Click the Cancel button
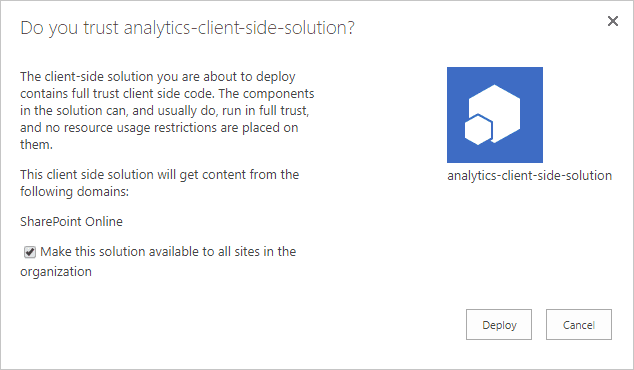The width and height of the screenshot is (634, 370). pyautogui.click(x=579, y=325)
